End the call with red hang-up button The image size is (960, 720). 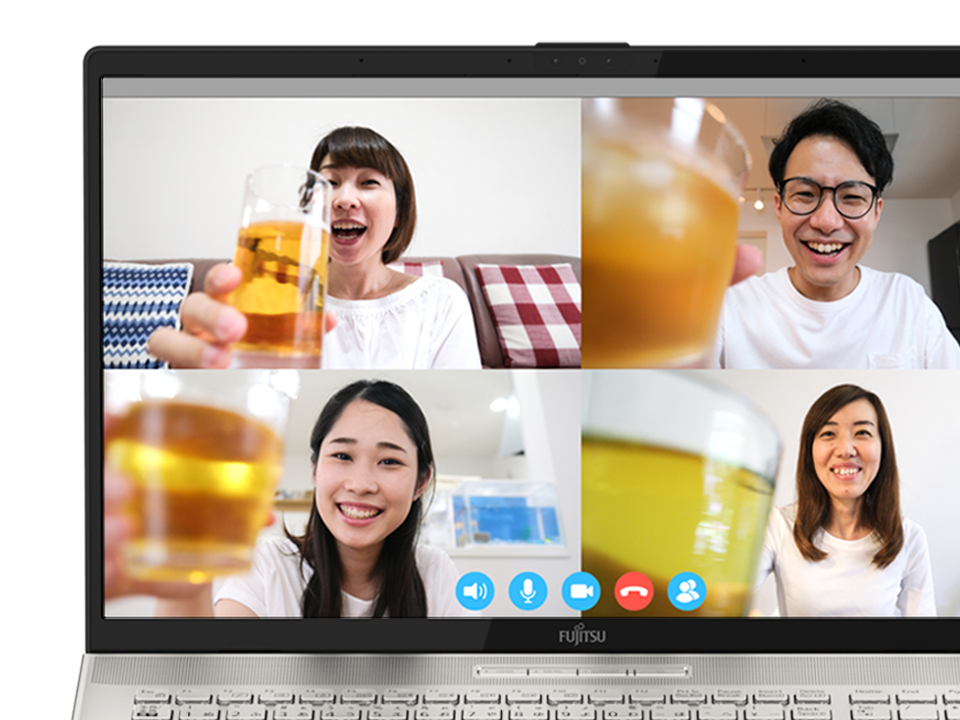click(x=634, y=591)
